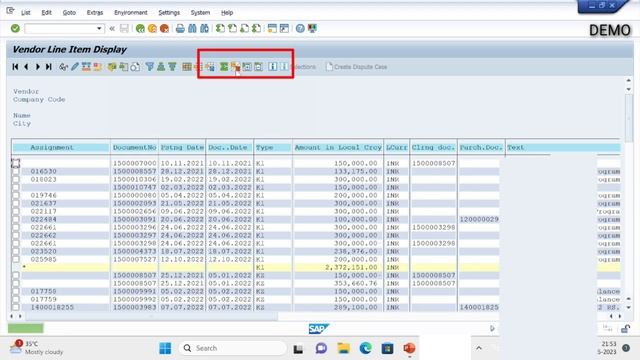Click the Change Document pencil icon

click(75, 67)
